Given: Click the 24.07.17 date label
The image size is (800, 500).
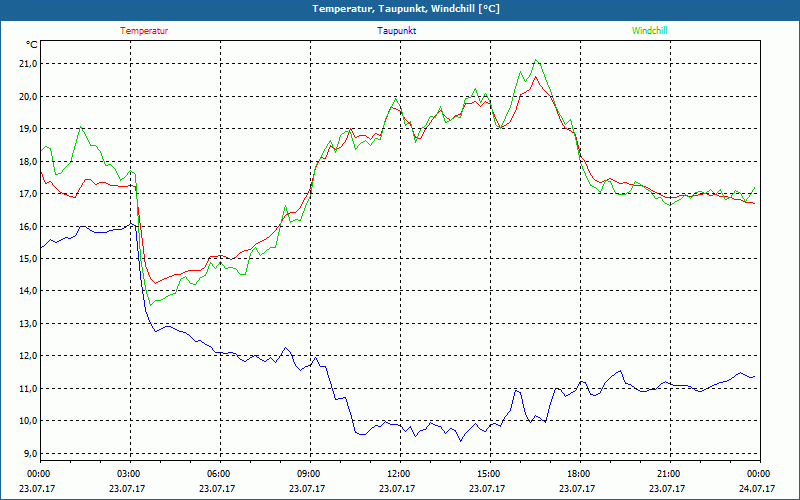Looking at the screenshot, I should 757,489.
